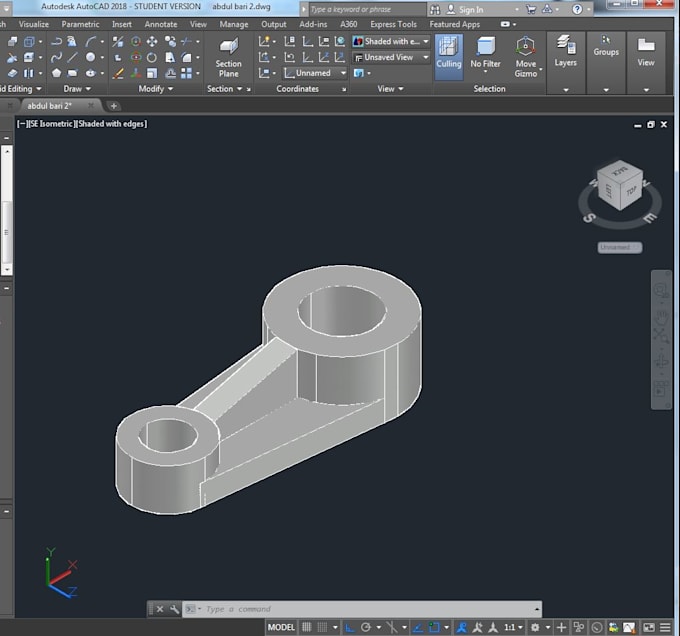Image resolution: width=680 pixels, height=636 pixels.
Task: Switch to the Express Tools tab
Action: click(x=393, y=24)
